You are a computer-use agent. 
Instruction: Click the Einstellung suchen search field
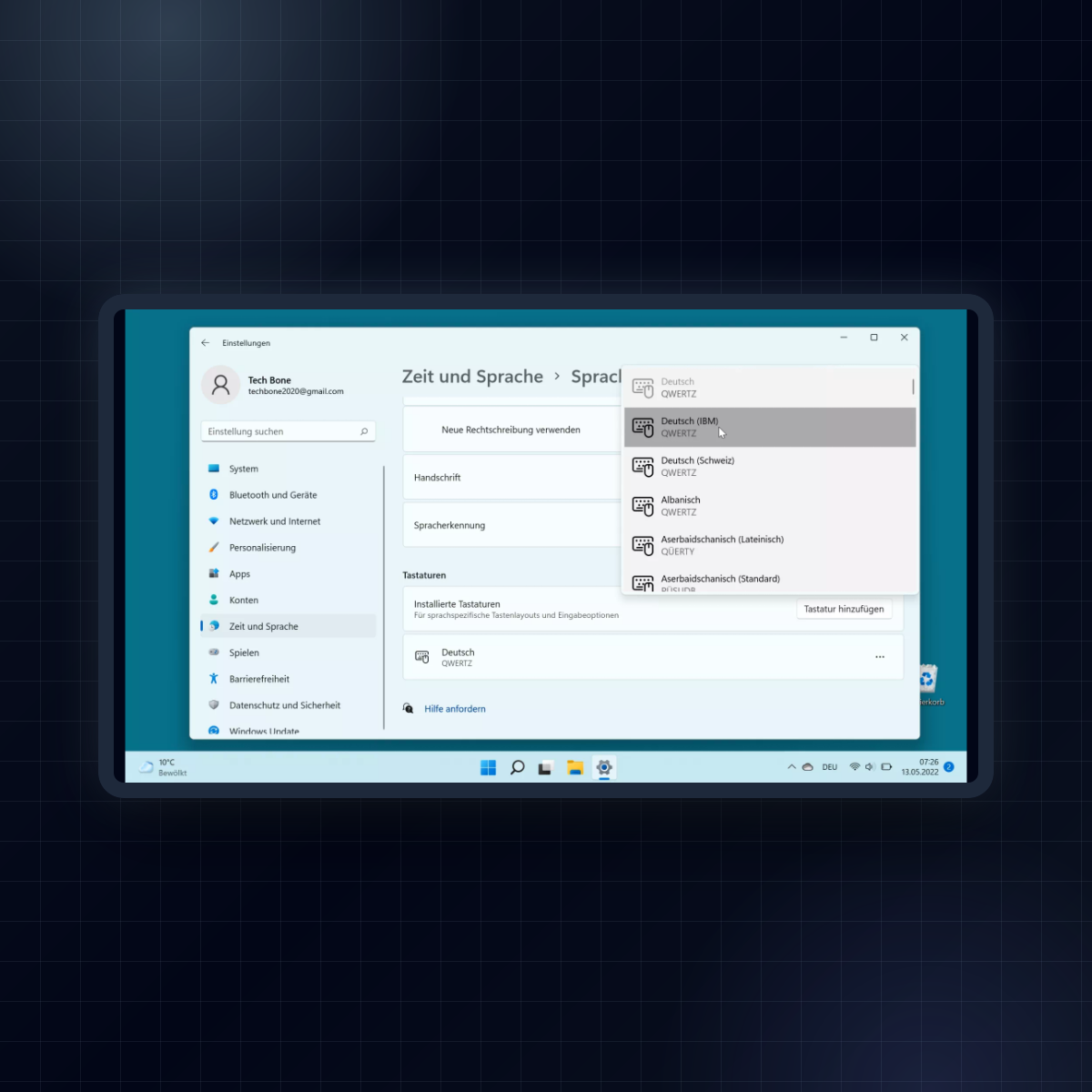pyautogui.click(x=288, y=431)
